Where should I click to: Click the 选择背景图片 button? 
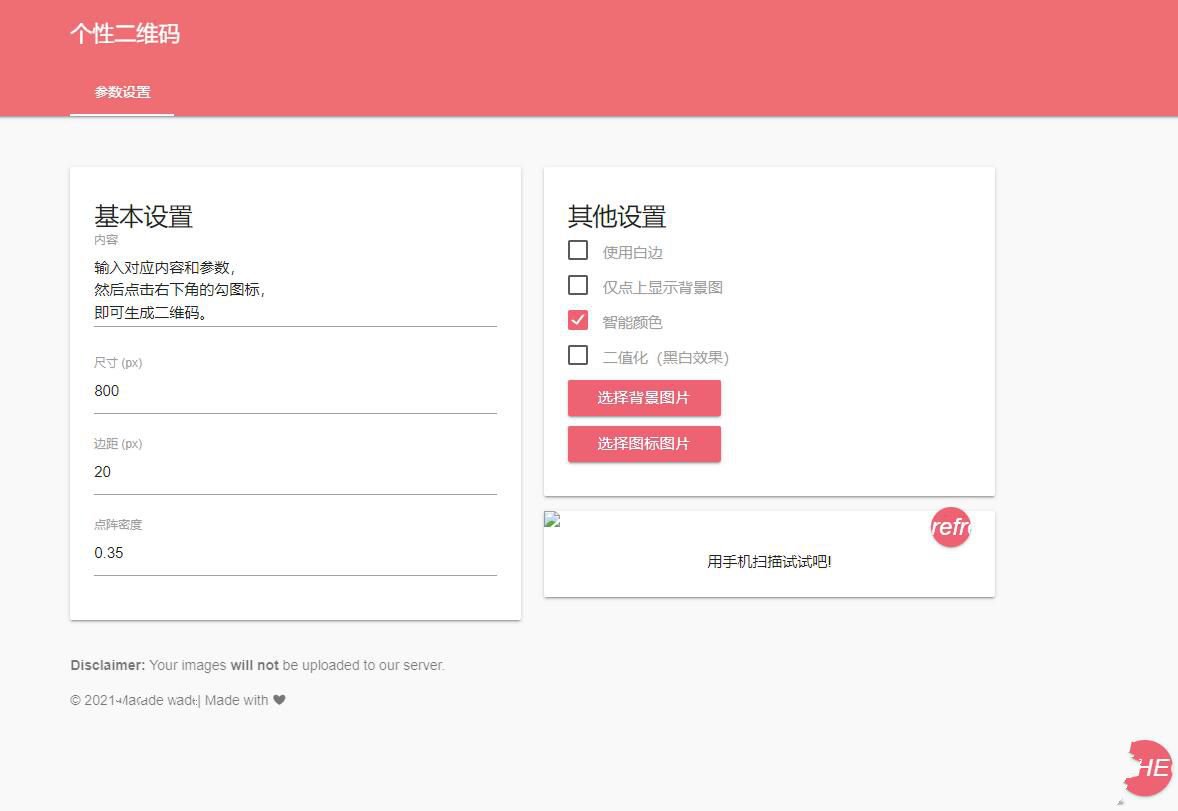(x=644, y=398)
